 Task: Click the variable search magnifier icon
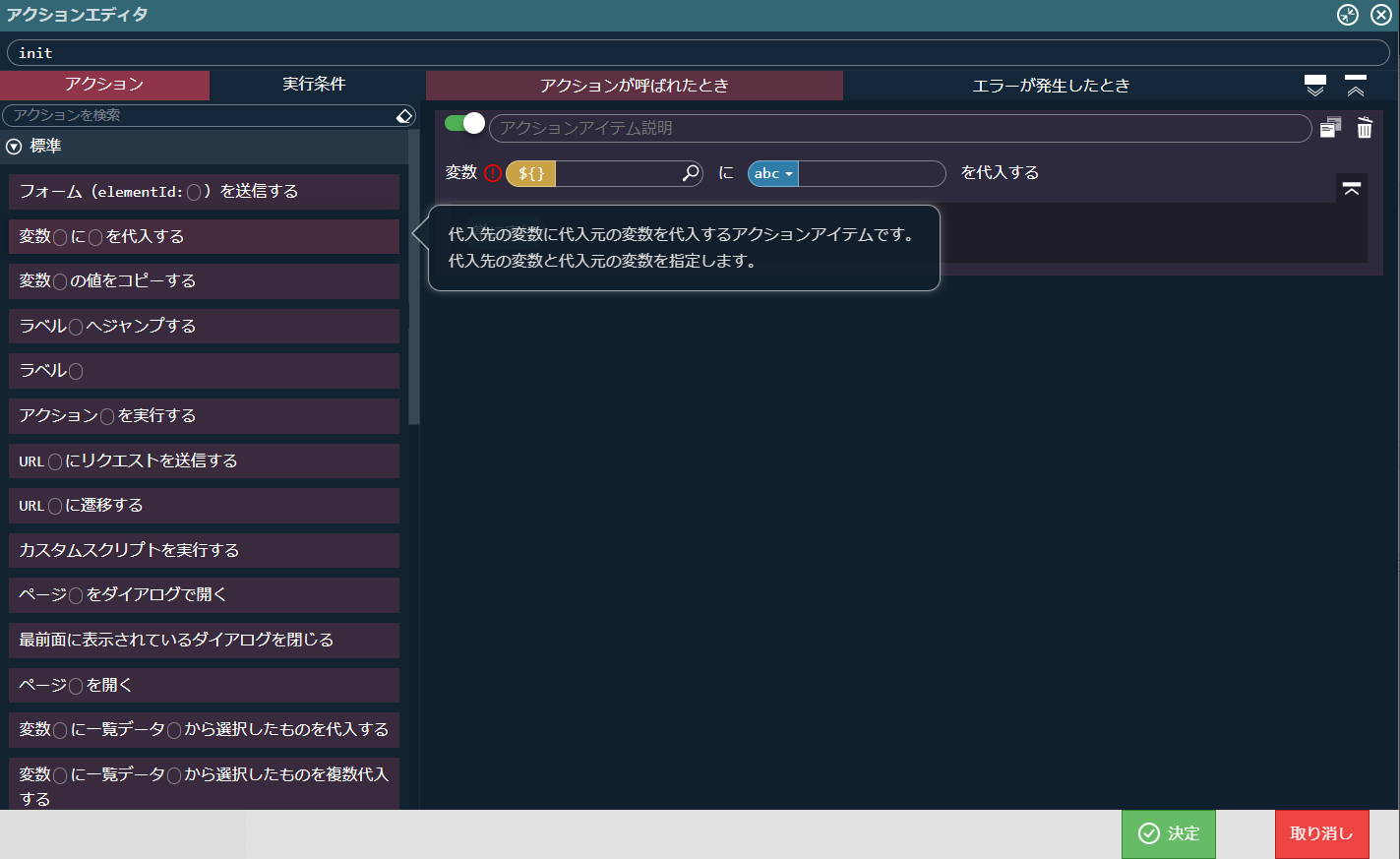click(691, 173)
